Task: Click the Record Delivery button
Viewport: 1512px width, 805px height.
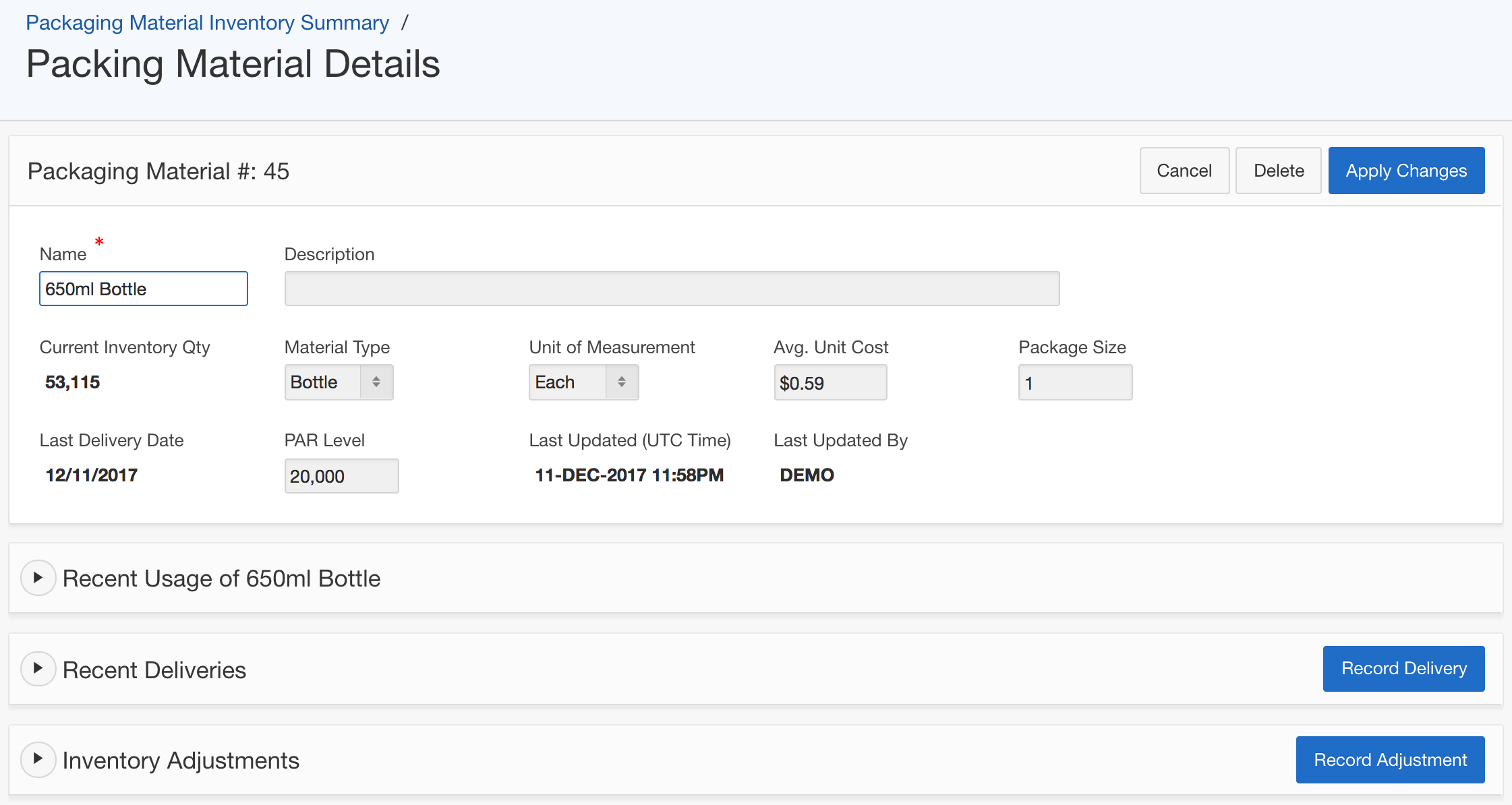Action: click(1403, 668)
